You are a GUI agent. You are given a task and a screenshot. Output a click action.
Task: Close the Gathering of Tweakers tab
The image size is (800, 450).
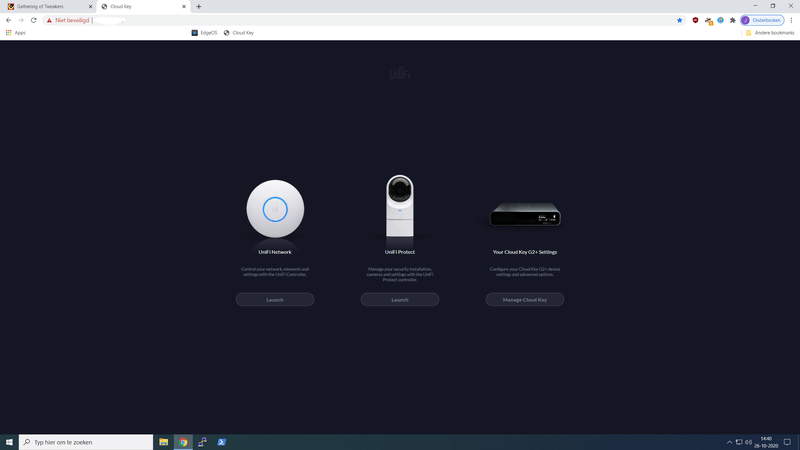90,7
